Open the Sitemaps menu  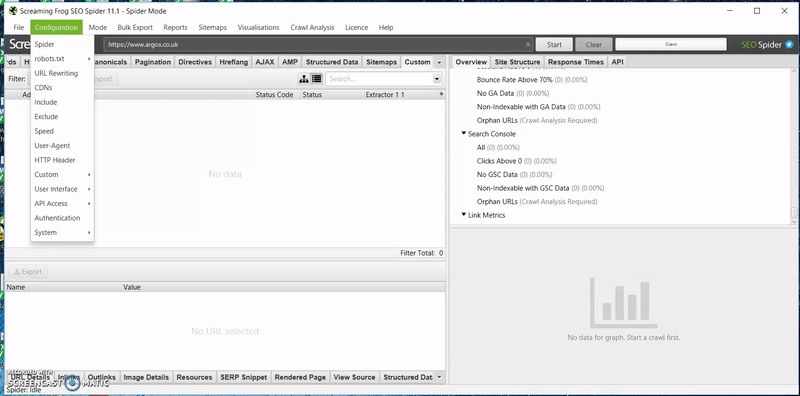coord(212,28)
